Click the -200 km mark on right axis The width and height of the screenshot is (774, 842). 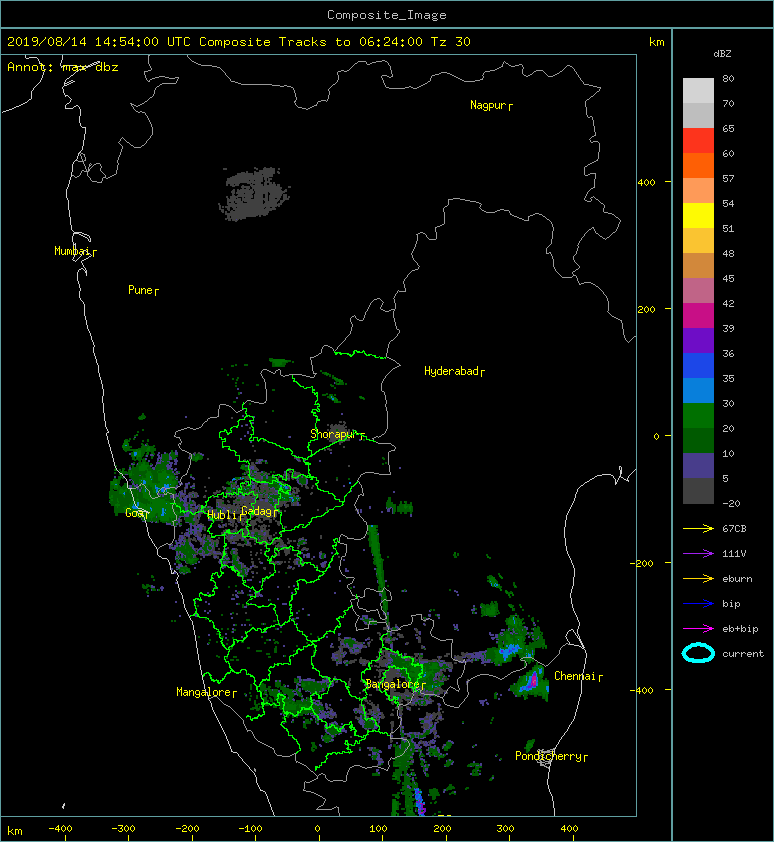642,563
